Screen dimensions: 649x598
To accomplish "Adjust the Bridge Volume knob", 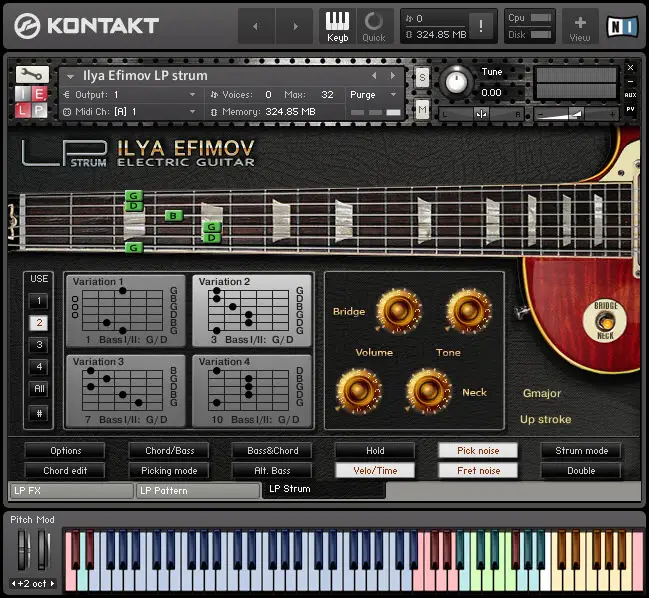I will pos(398,311).
